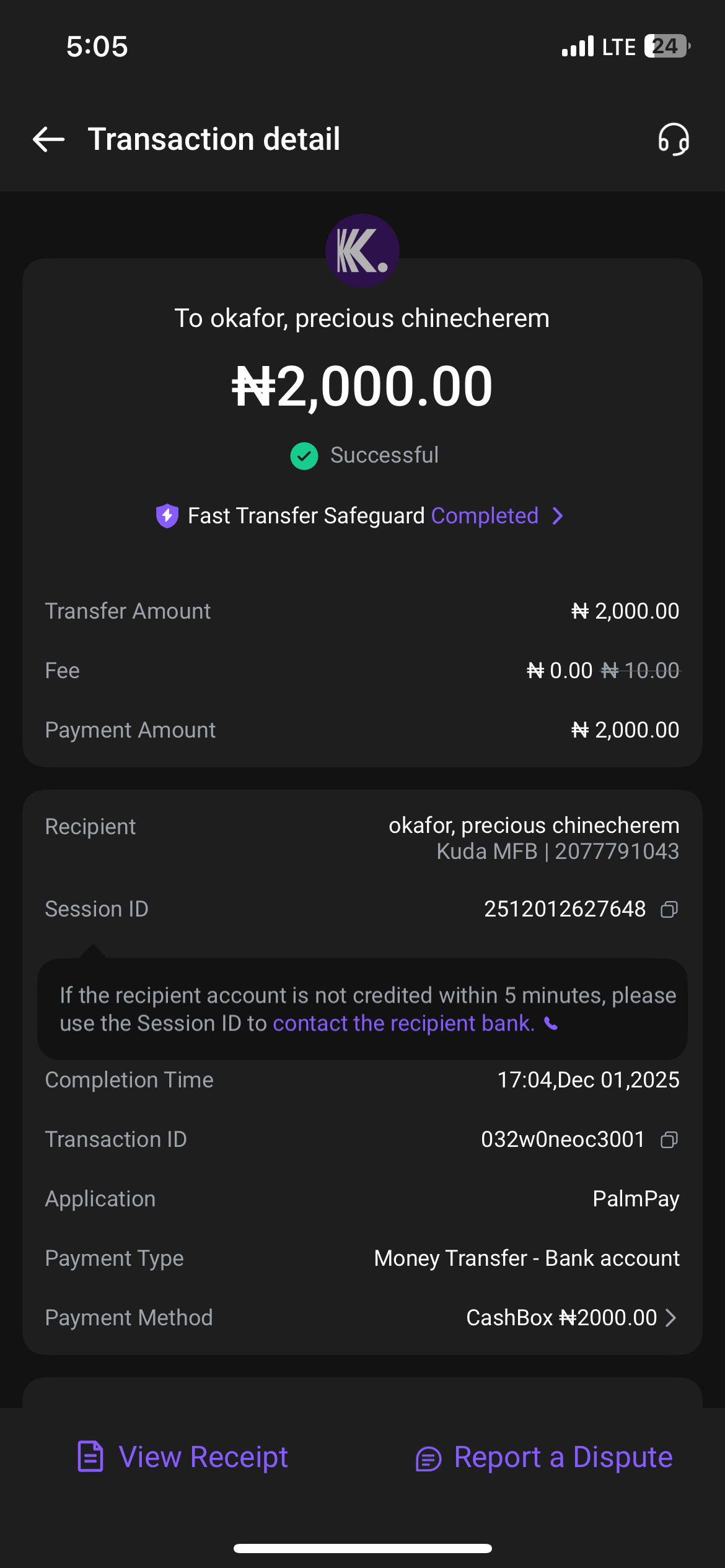Tap the back arrow icon
The height and width of the screenshot is (1568, 725).
(48, 139)
